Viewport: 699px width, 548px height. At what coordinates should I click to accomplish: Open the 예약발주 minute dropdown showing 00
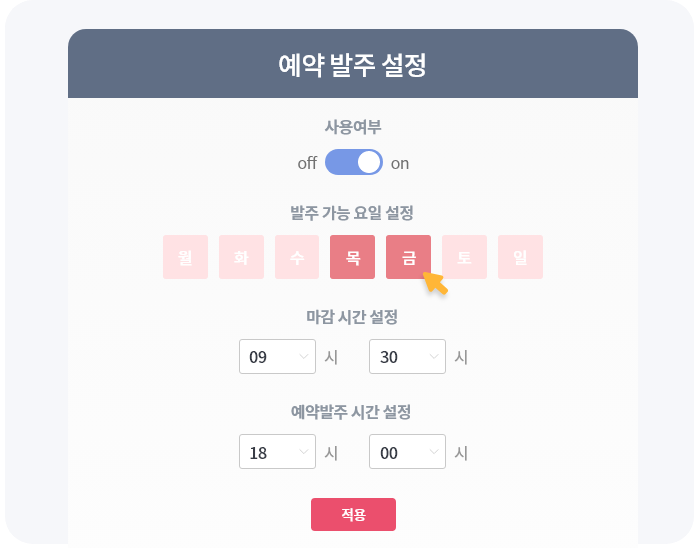(407, 452)
